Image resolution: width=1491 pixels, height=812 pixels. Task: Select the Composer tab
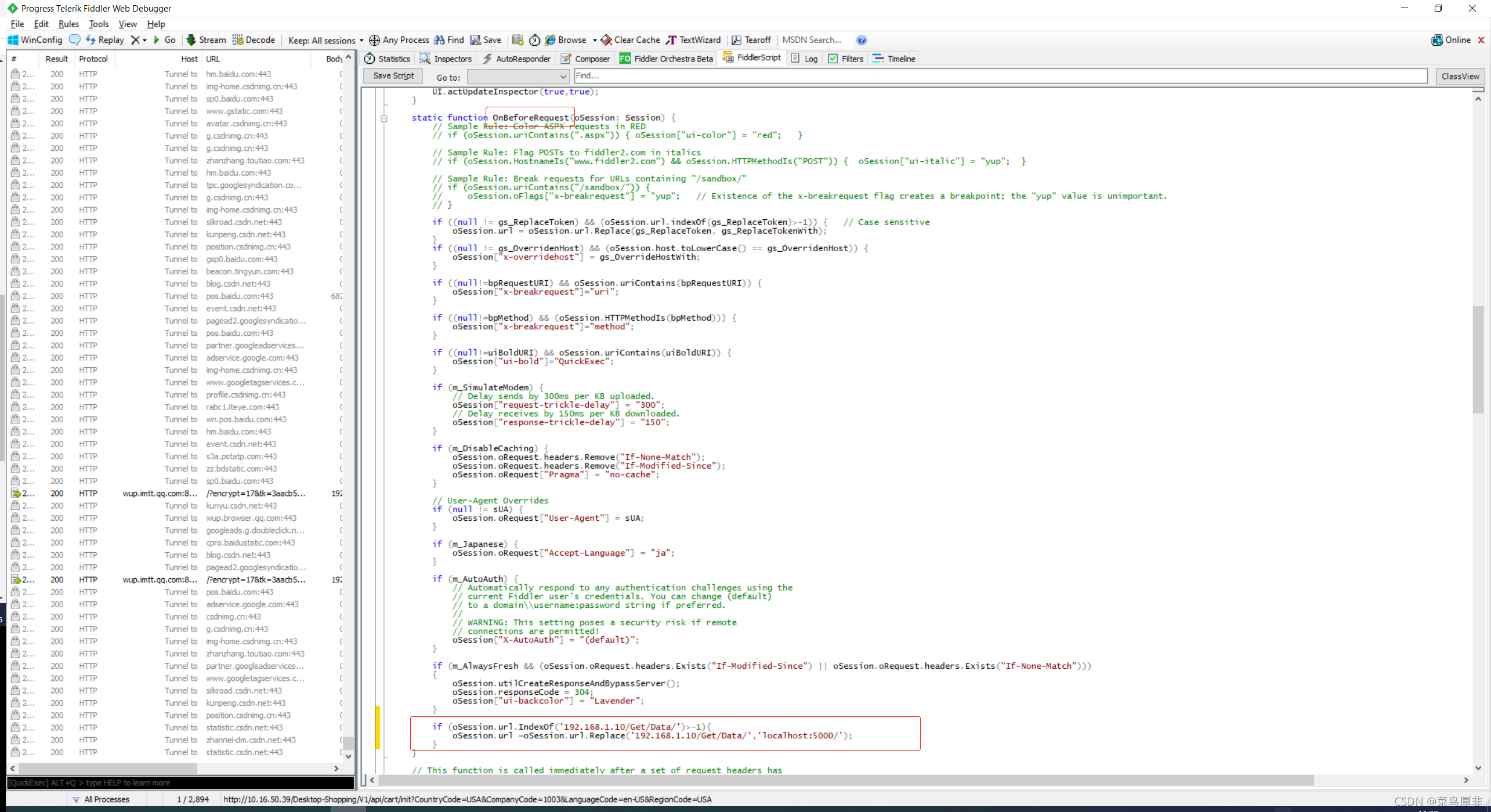pos(592,58)
